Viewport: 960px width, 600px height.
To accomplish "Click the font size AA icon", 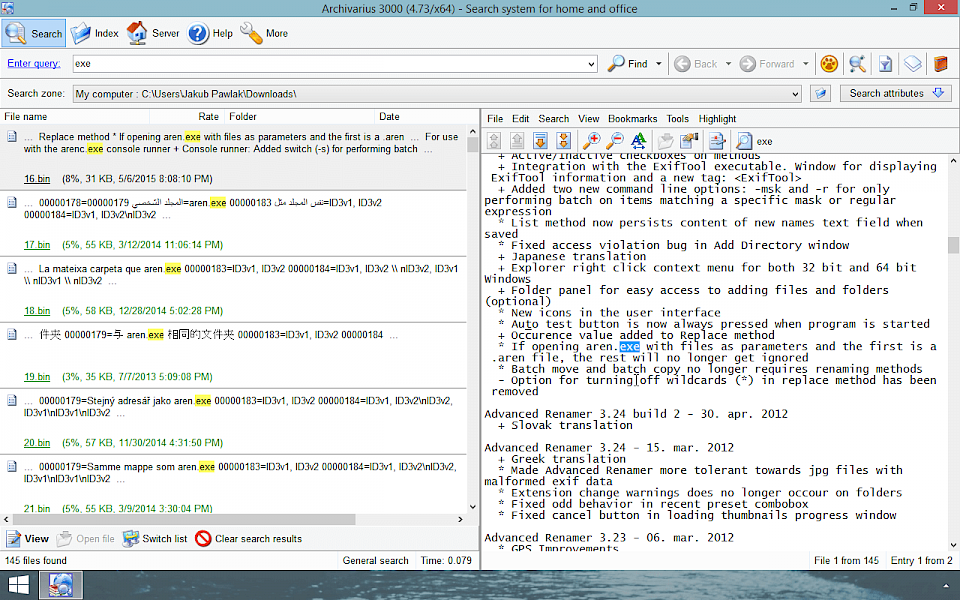I will [639, 141].
